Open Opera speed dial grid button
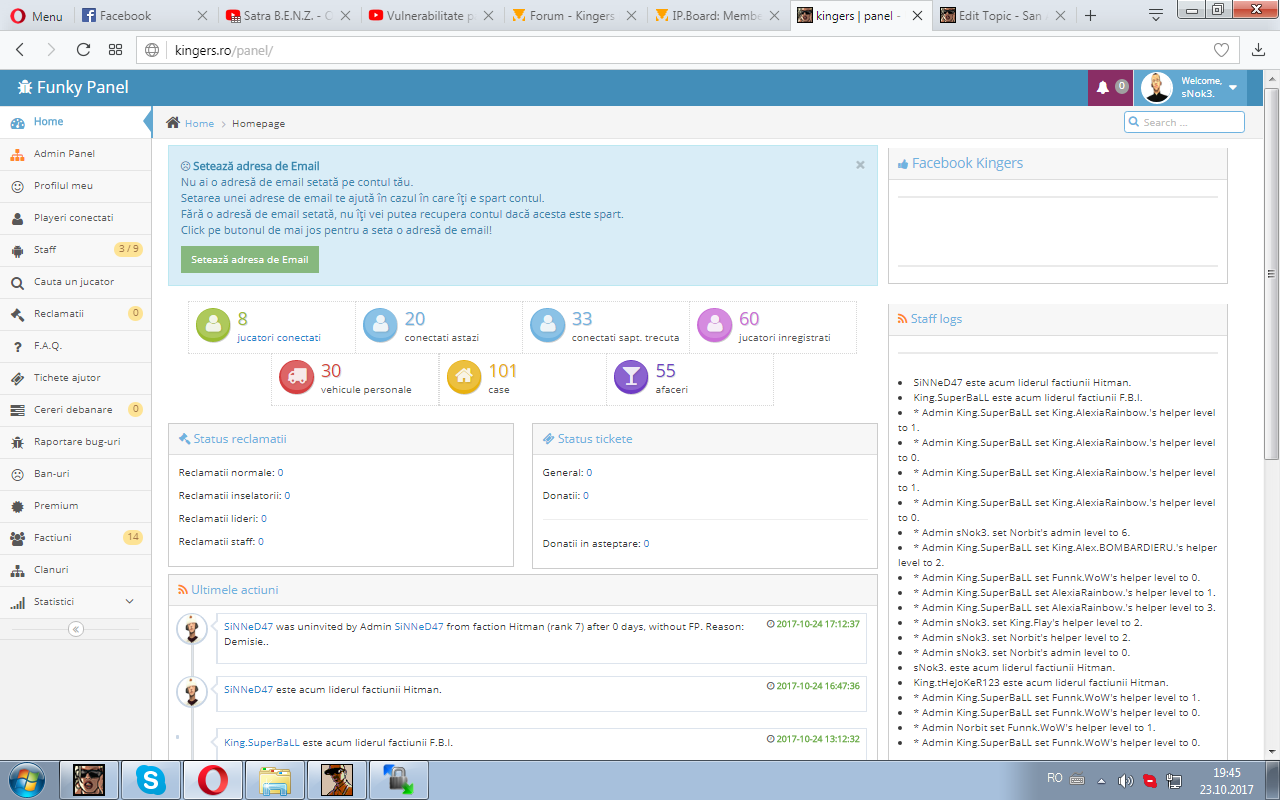 115,50
